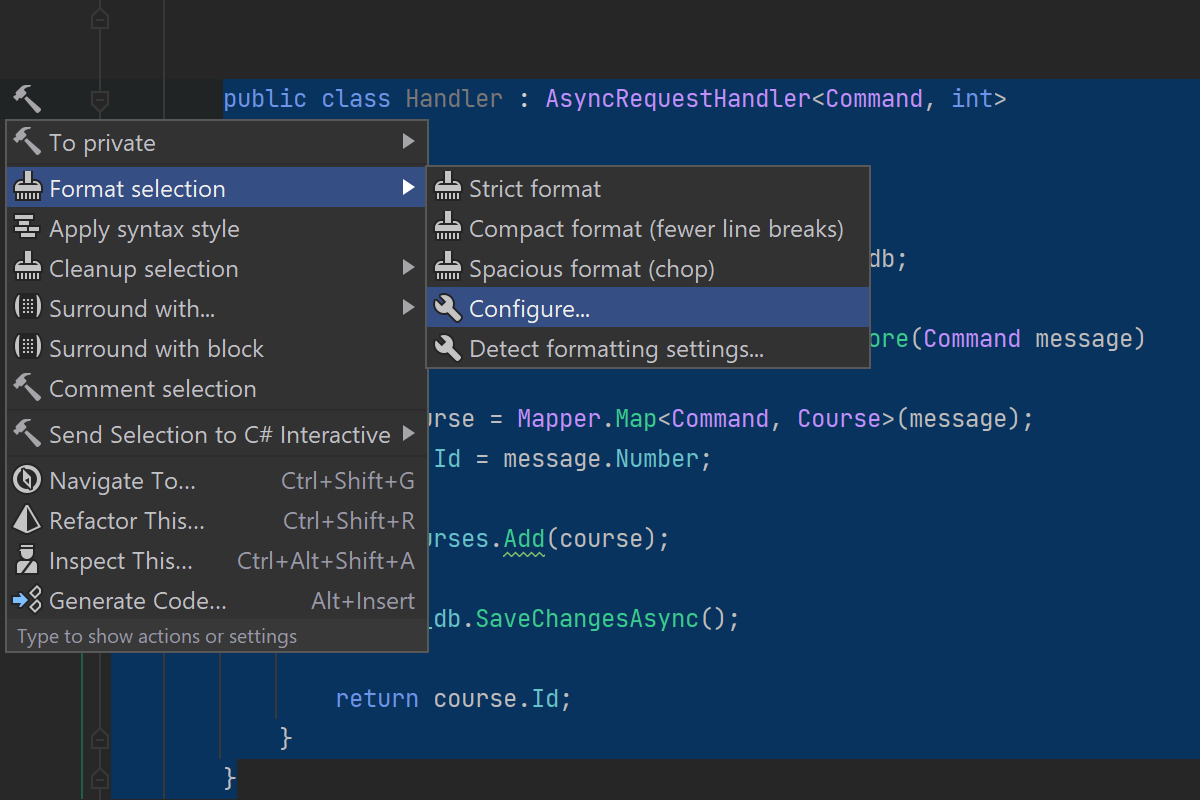Click the Apply syntax style icon

[x=27, y=228]
